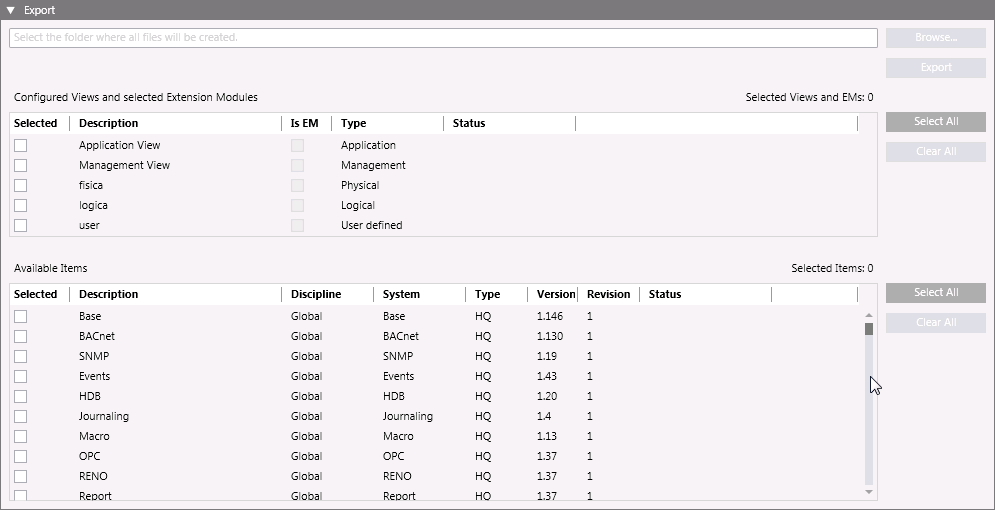Select All views and extension modules
Image resolution: width=995 pixels, height=510 pixels.
tap(935, 122)
